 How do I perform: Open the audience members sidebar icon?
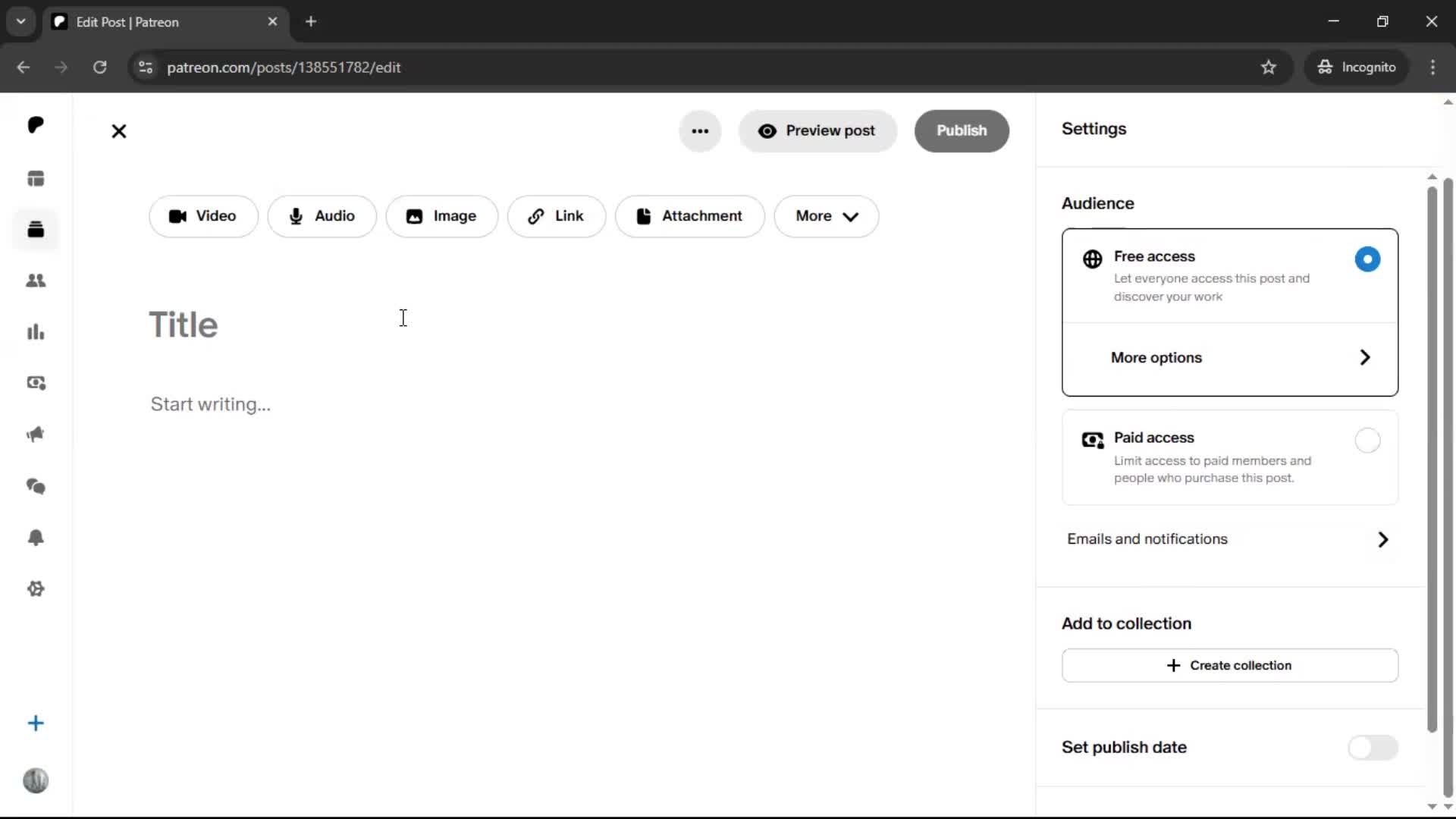(36, 281)
